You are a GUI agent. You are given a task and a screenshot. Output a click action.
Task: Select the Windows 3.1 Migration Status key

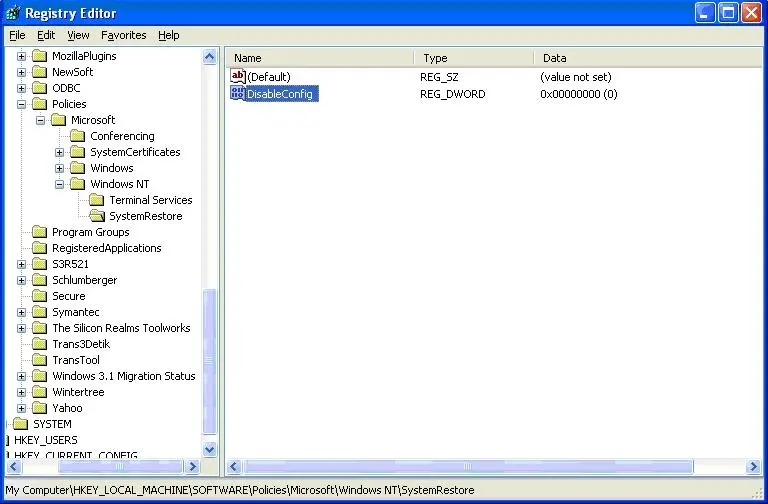123,376
